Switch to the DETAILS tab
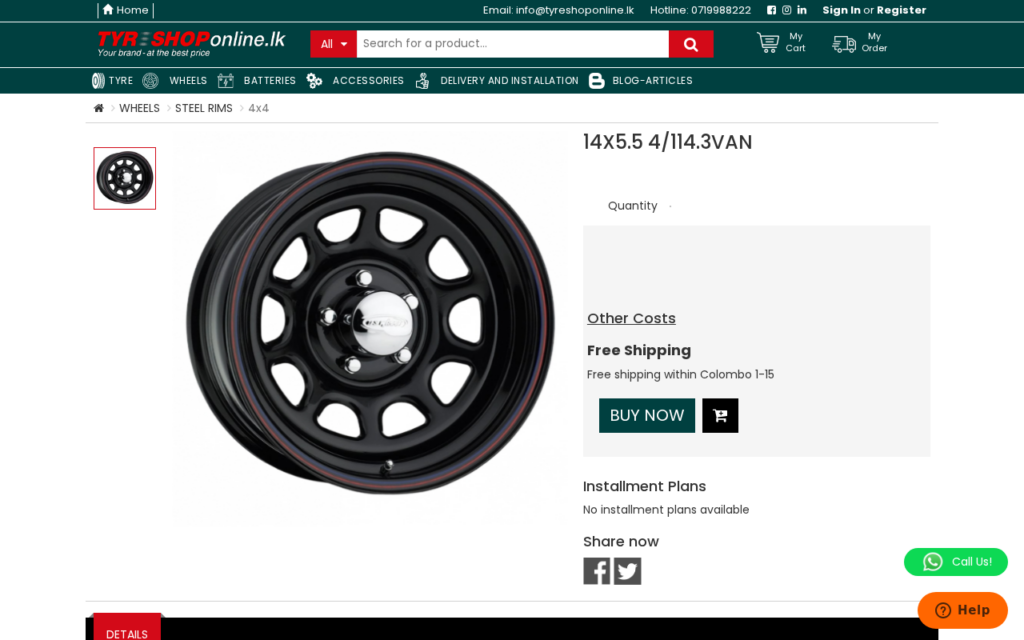This screenshot has width=1024, height=640. coord(127,628)
